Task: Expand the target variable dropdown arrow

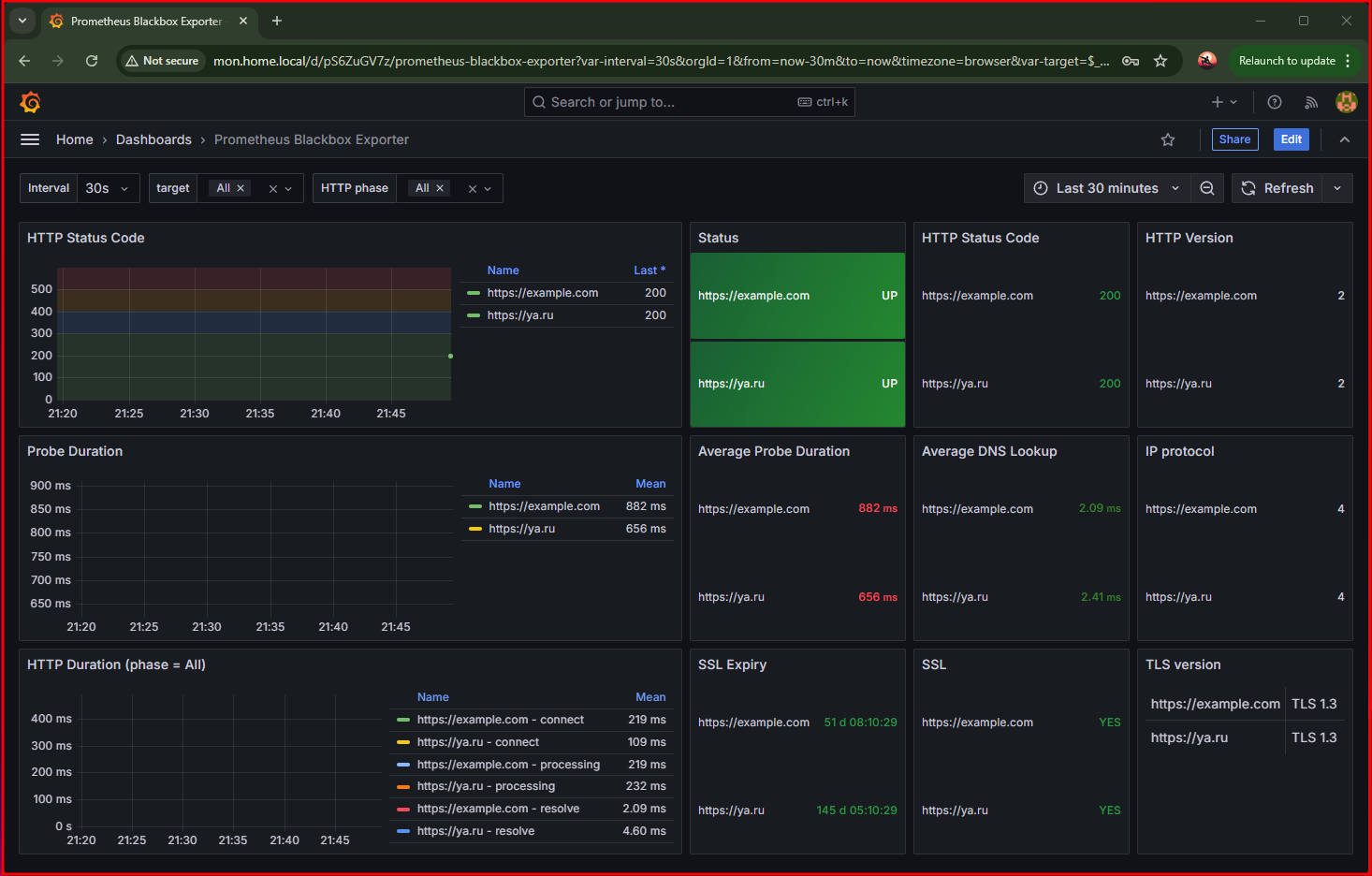Action: point(288,189)
